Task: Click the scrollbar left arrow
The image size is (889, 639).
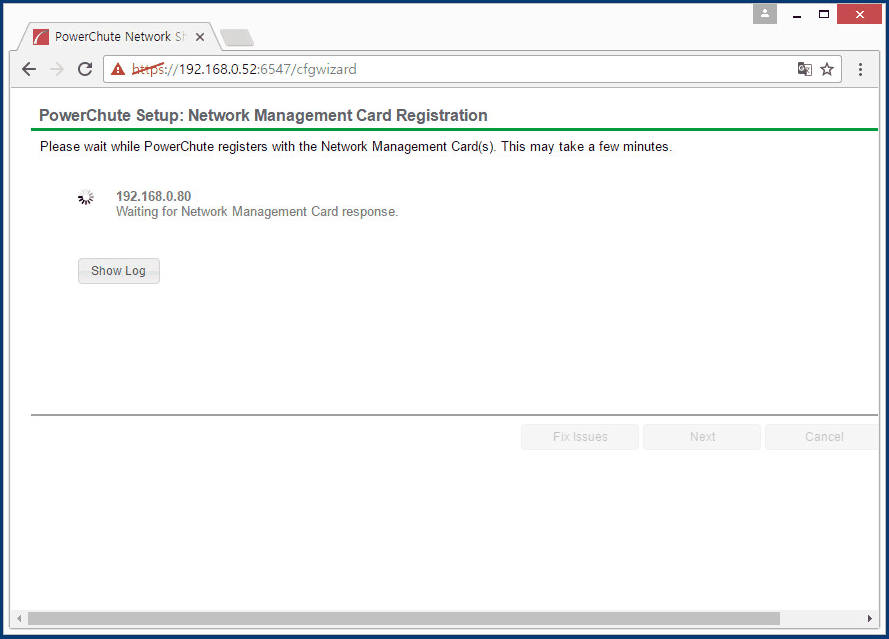Action: (19, 618)
